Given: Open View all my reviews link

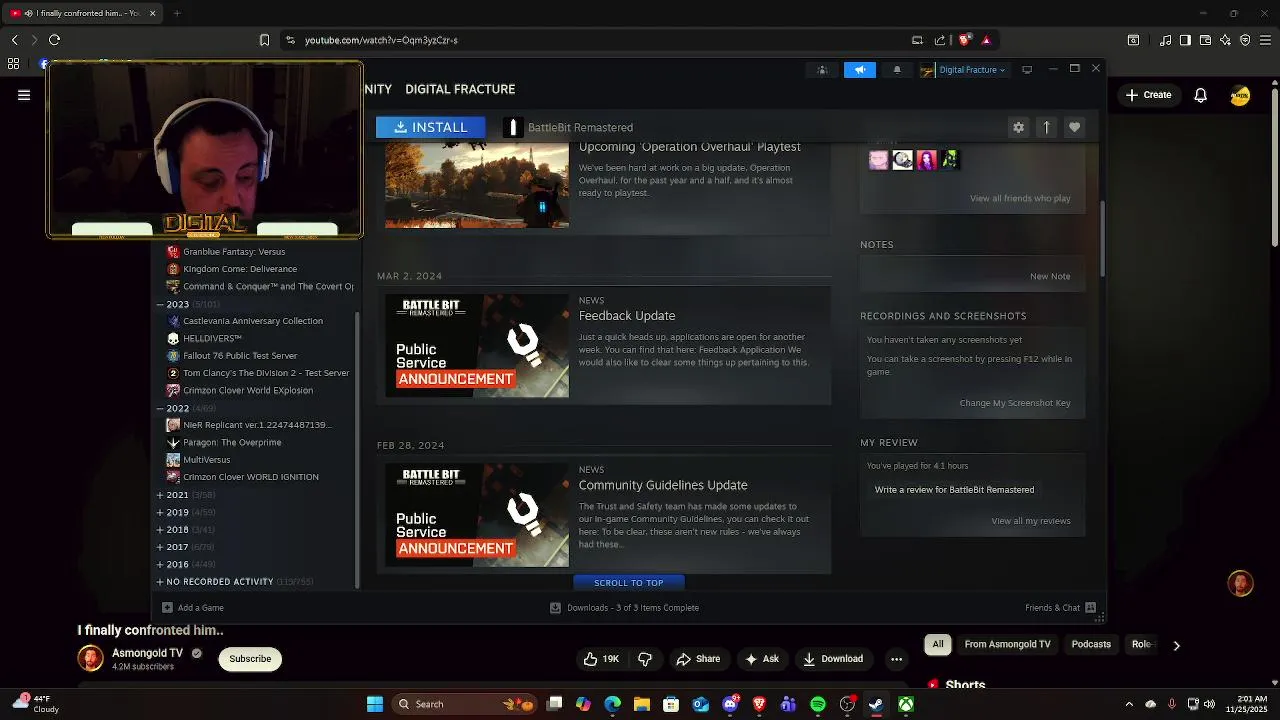Looking at the screenshot, I should (x=1031, y=521).
